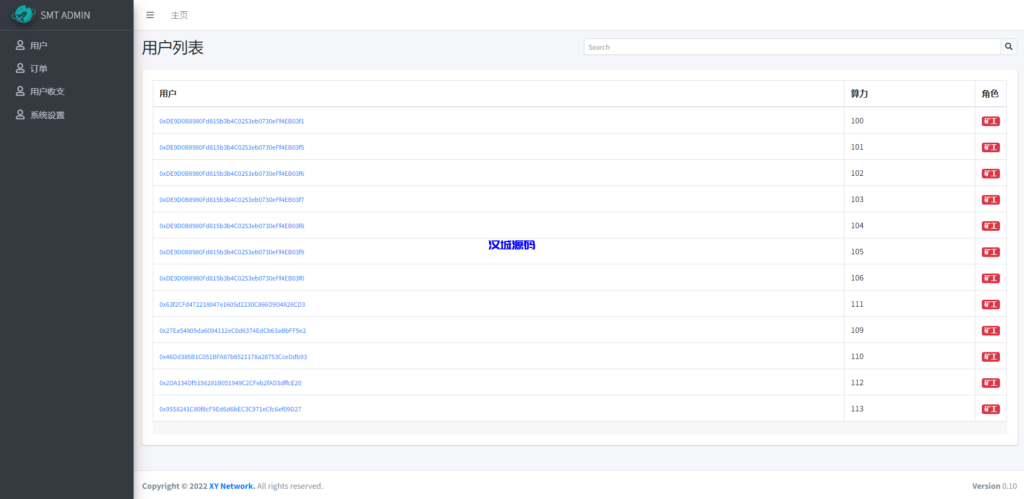Go to 订单 in the sidebar
This screenshot has height=499, width=1024.
[x=39, y=68]
